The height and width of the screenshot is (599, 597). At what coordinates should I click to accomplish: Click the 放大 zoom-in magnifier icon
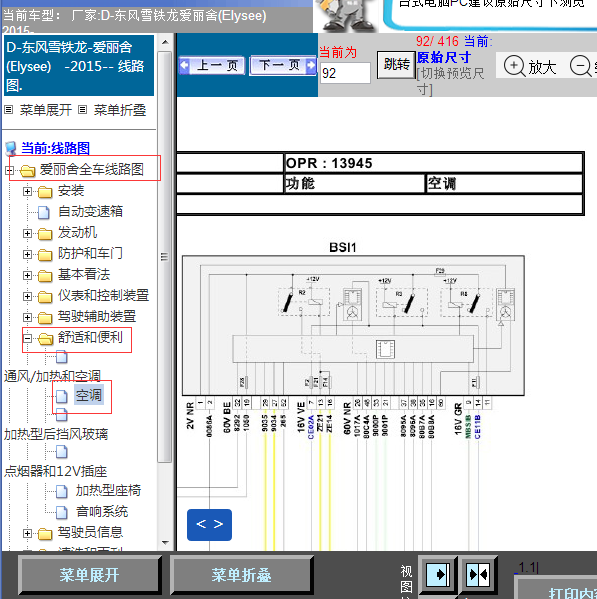tap(514, 66)
